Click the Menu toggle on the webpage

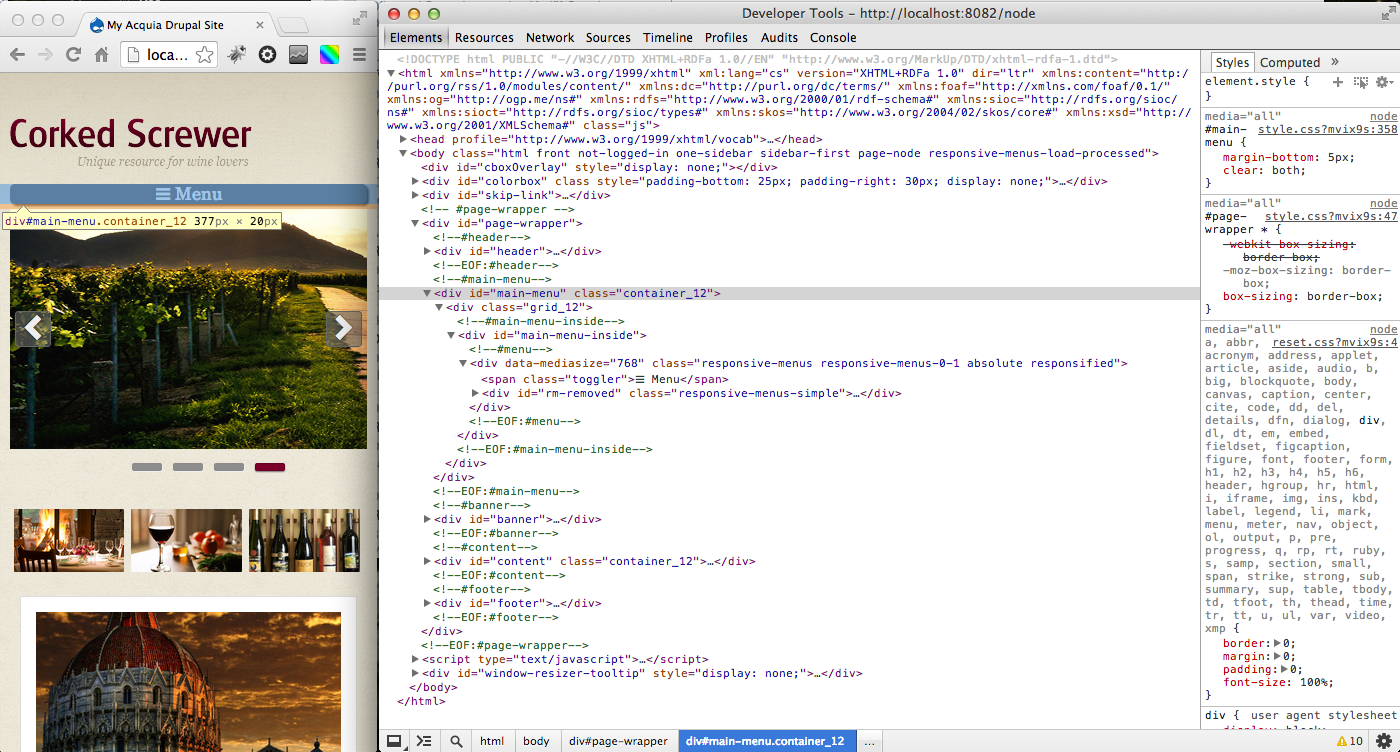[189, 194]
